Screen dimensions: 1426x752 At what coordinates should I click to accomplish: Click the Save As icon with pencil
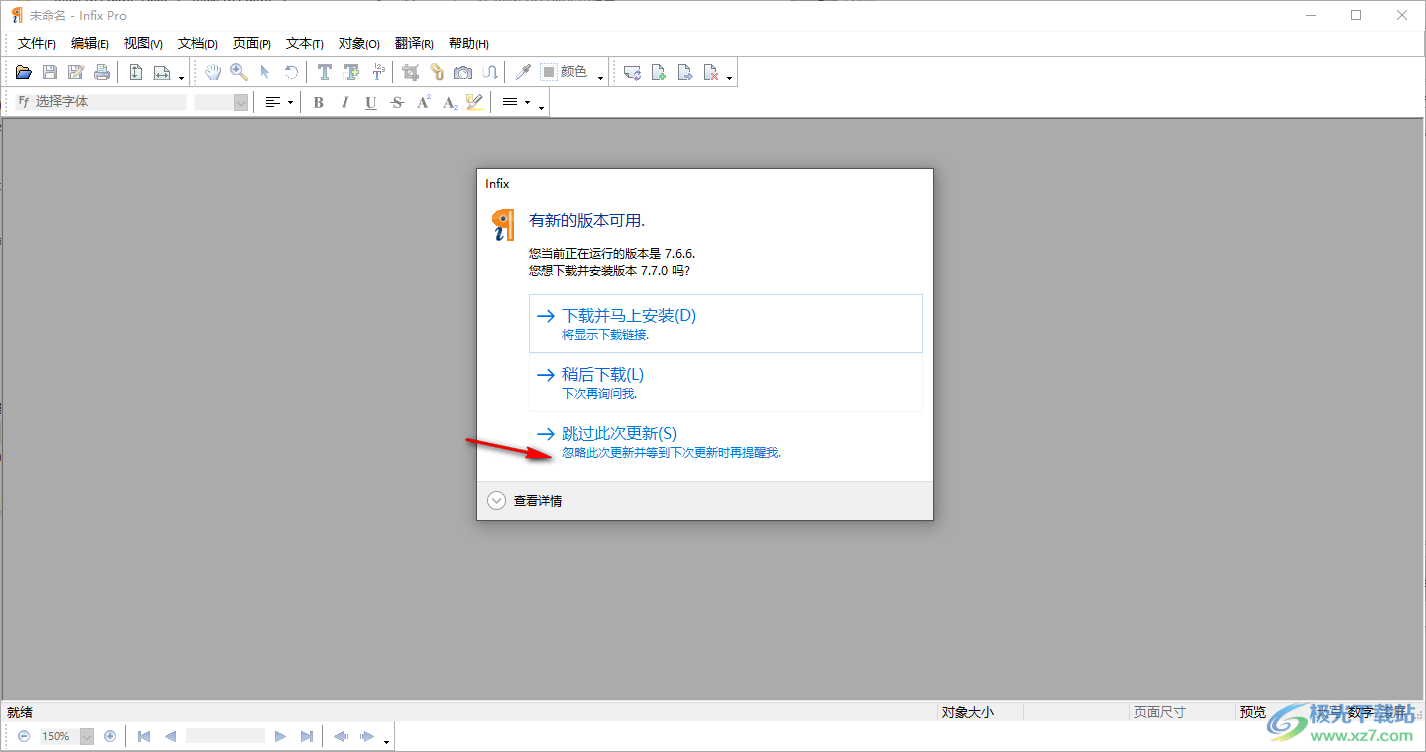point(76,72)
